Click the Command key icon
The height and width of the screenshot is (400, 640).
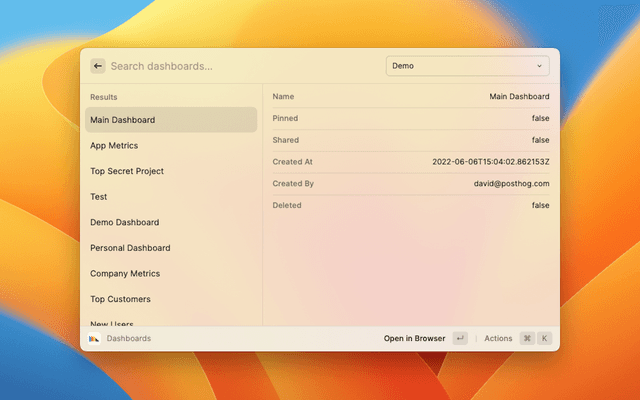tap(527, 339)
